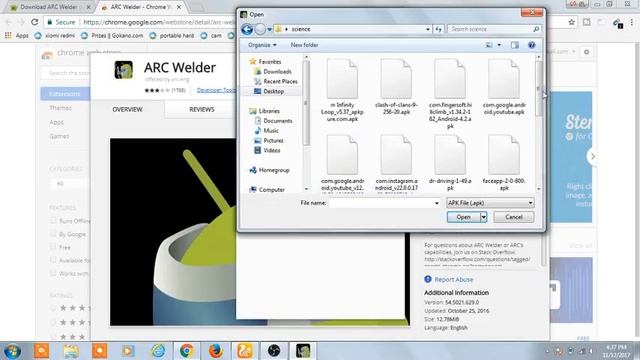Click the forward navigation arrow in Open dialog
The height and width of the screenshot is (360, 640).
(x=260, y=29)
